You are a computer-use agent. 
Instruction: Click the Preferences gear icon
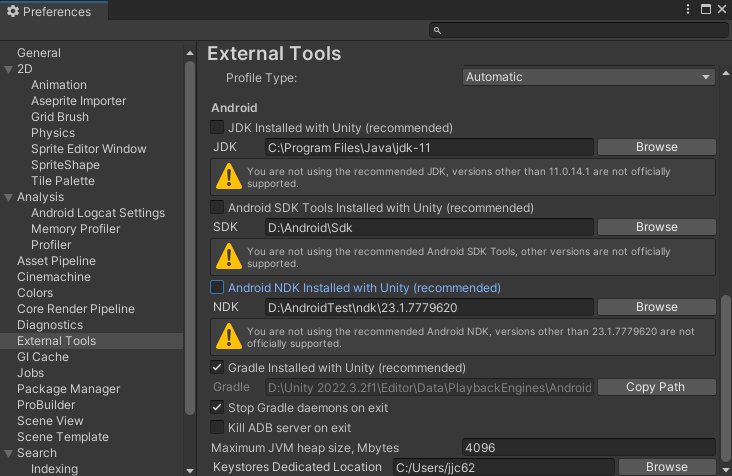13,11
